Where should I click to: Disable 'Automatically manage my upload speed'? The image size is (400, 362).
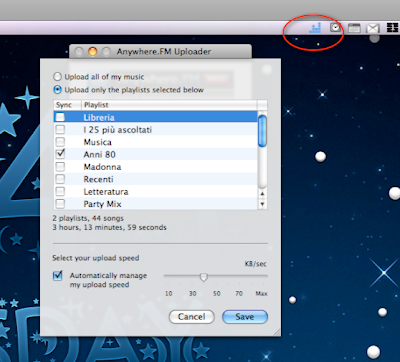point(58,276)
